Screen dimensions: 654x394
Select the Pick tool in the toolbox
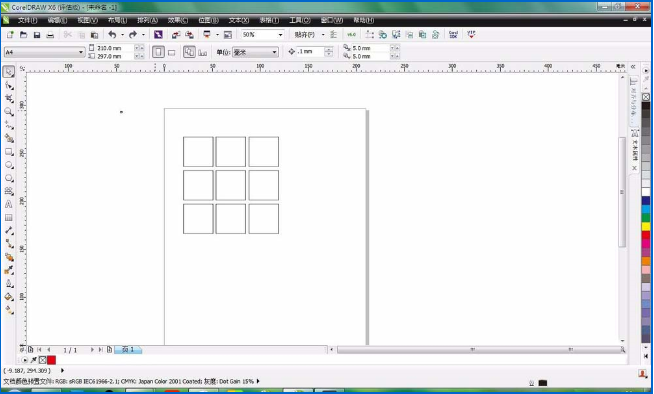click(x=9, y=72)
